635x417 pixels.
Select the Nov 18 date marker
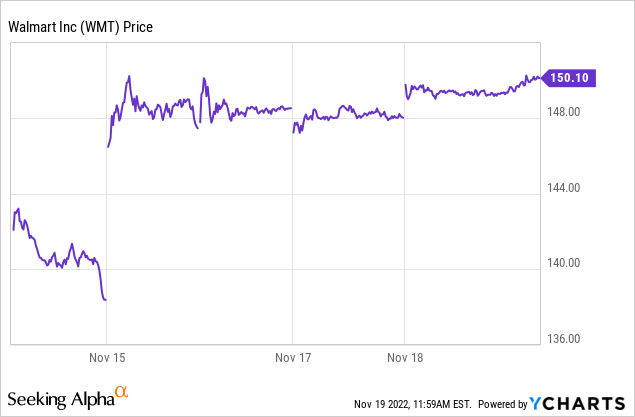(404, 357)
